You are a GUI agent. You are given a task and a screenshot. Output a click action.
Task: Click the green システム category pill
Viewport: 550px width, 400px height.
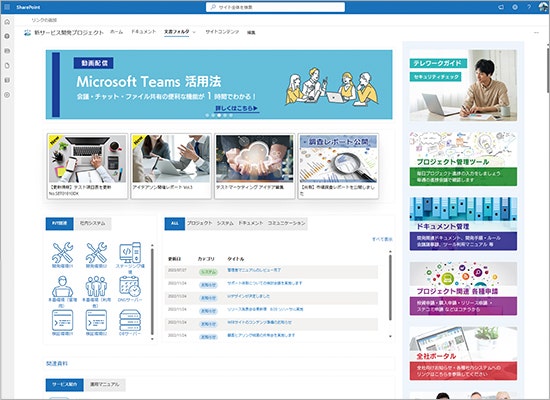click(x=208, y=272)
